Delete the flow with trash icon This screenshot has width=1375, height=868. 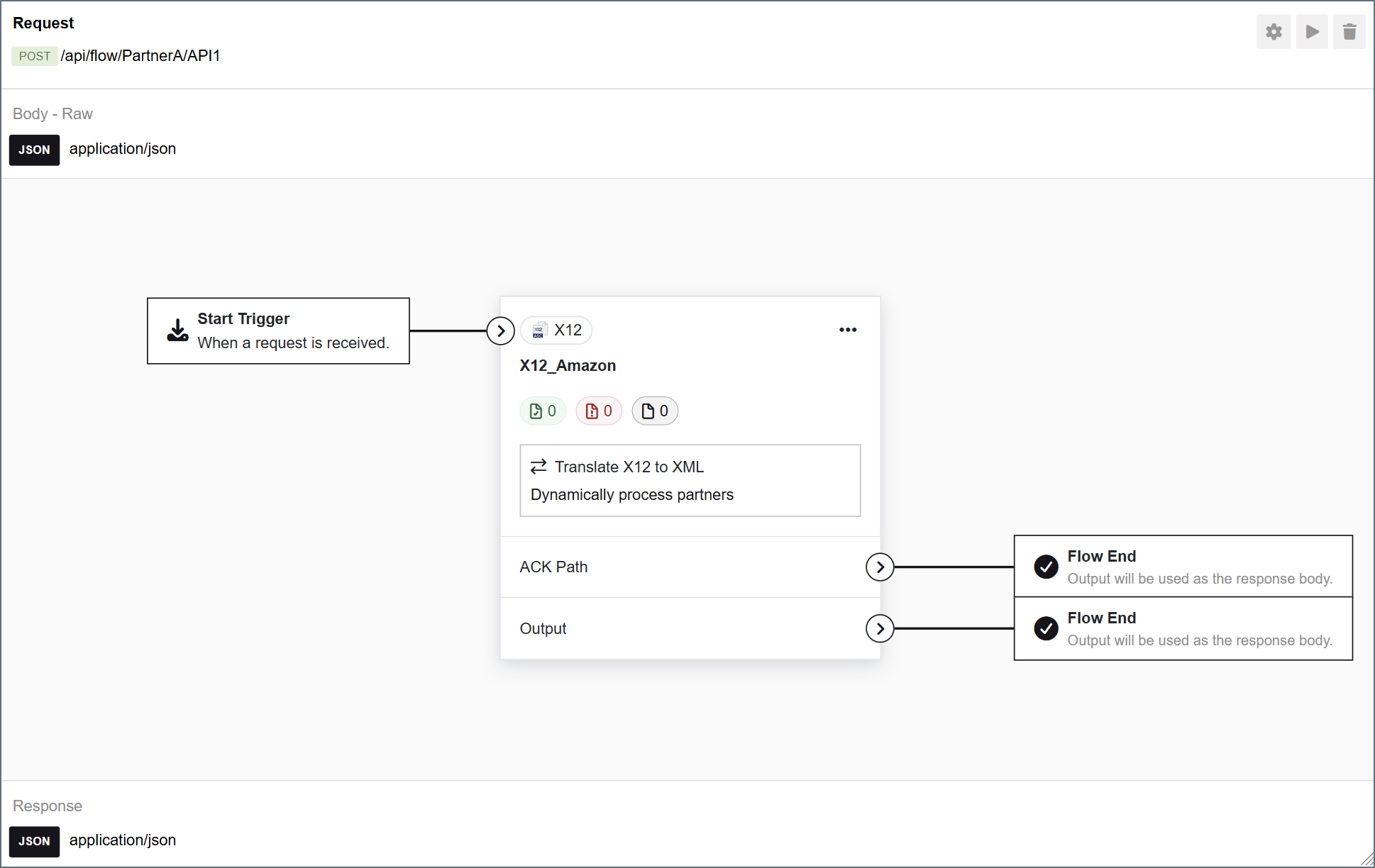pos(1349,32)
